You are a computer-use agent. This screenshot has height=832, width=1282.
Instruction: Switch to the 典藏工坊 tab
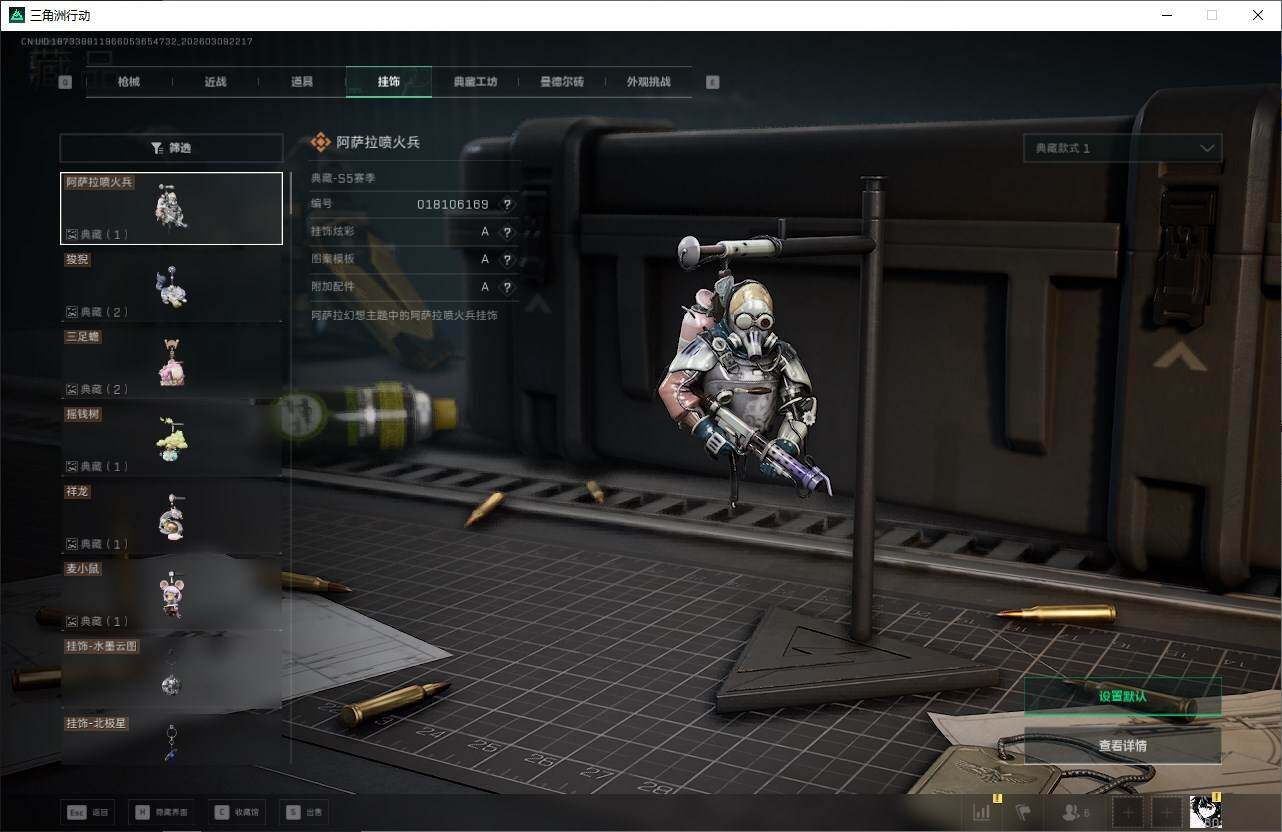point(475,82)
